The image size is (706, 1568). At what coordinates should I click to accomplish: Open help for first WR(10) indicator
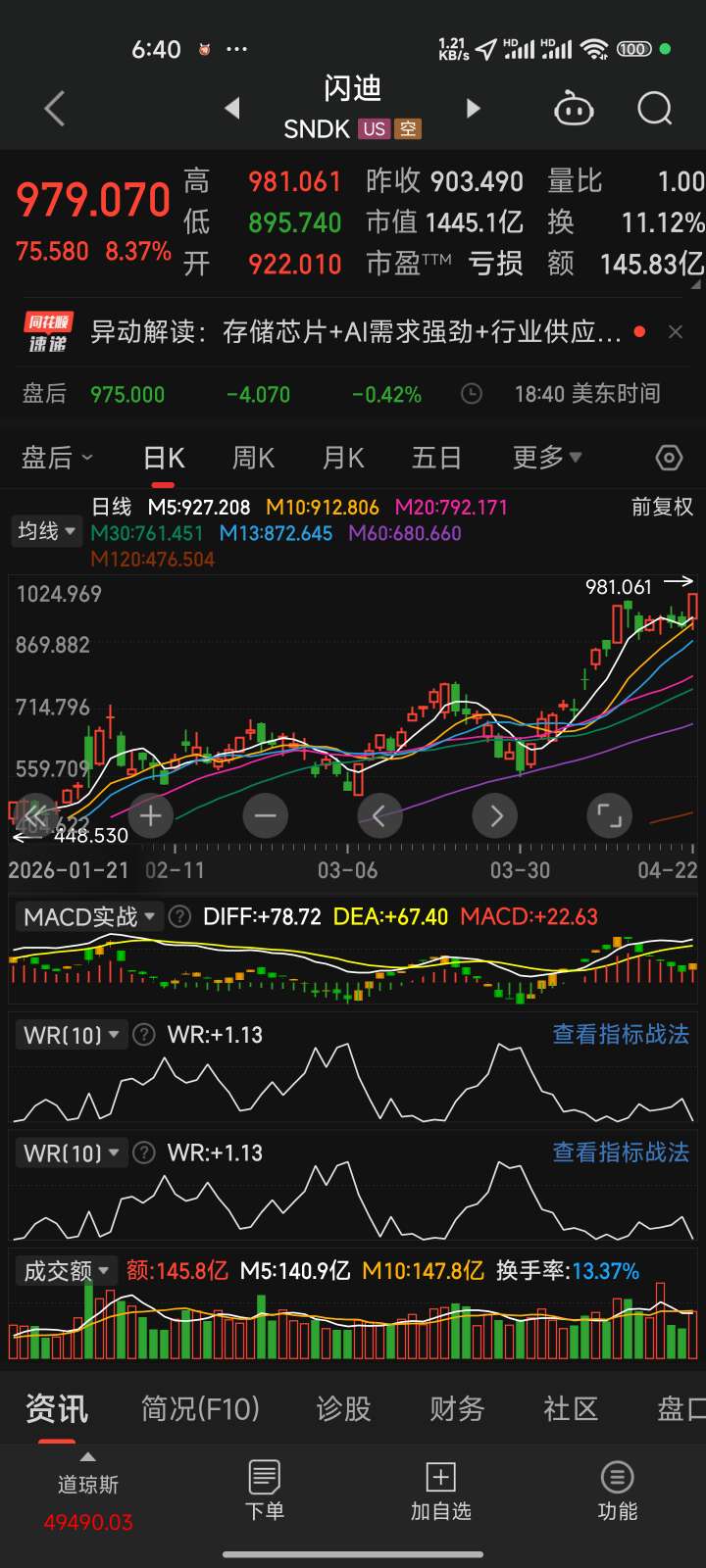[144, 1035]
